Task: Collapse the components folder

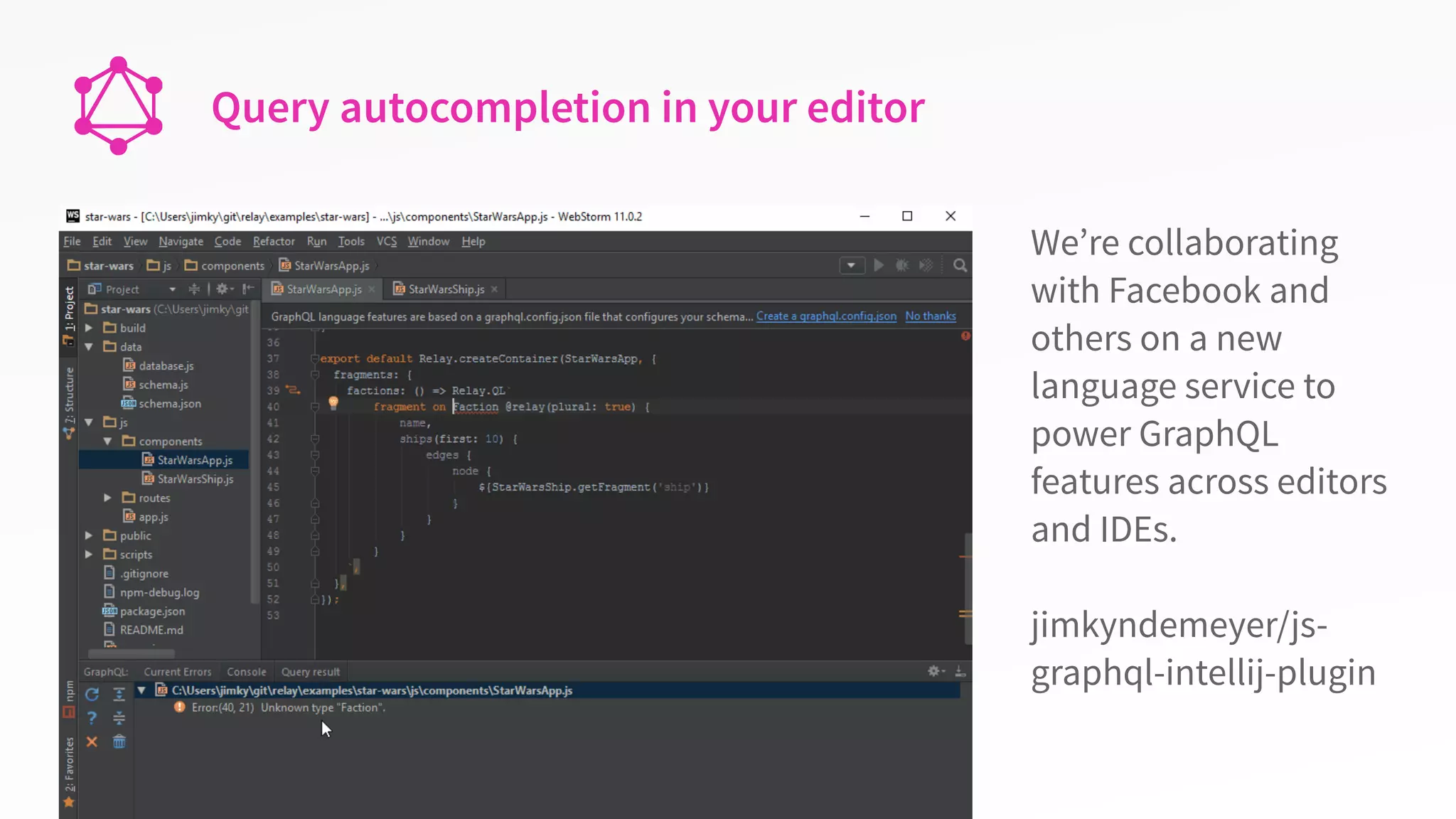Action: (108, 441)
